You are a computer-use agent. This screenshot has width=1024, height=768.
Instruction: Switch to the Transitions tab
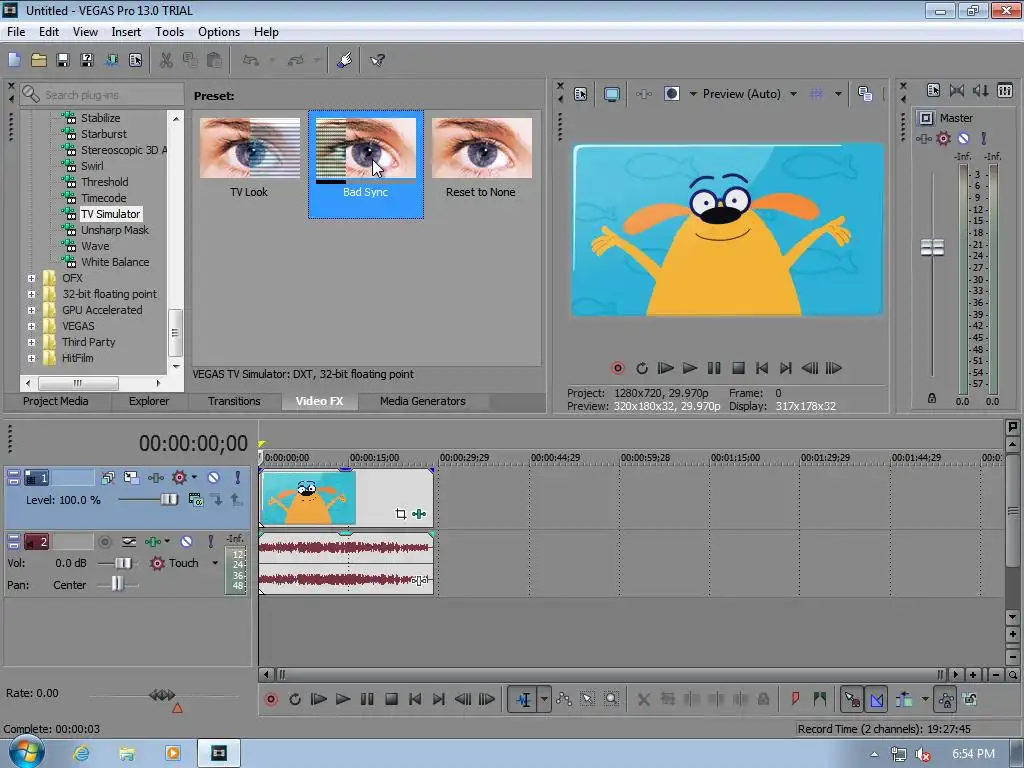(234, 401)
